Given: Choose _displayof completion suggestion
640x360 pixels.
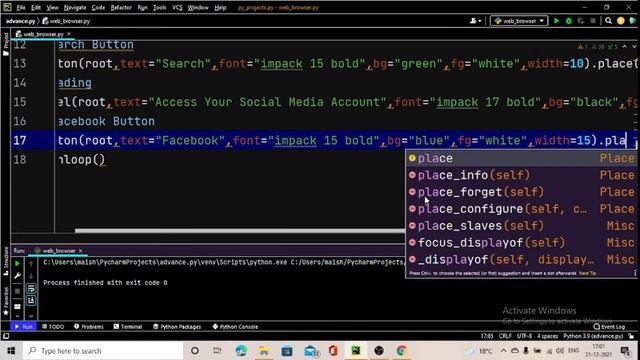Looking at the screenshot, I should pos(521,260).
